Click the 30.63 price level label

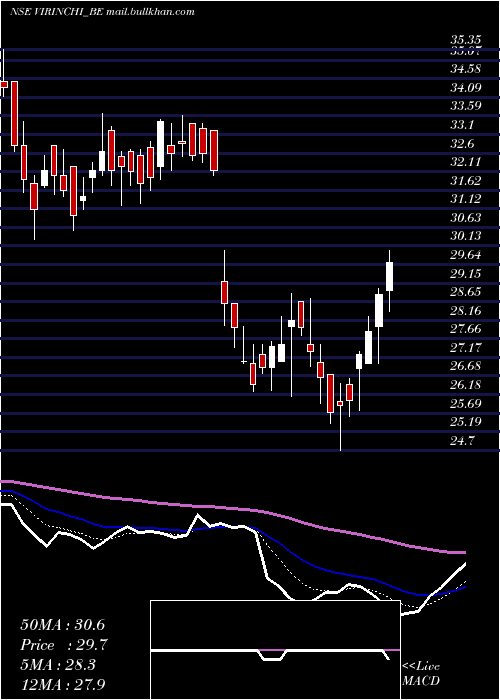click(466, 217)
